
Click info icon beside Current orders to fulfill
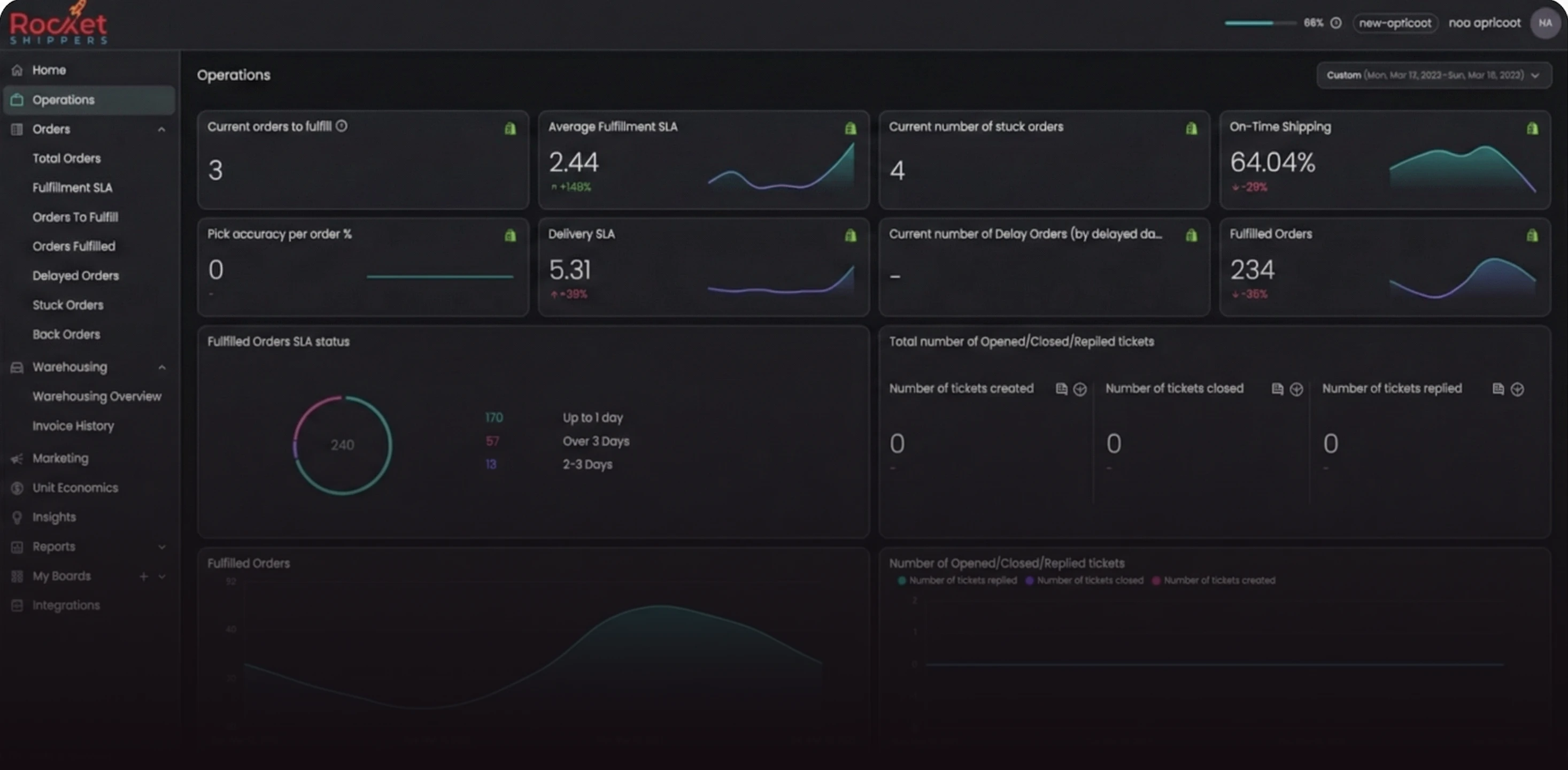point(342,126)
